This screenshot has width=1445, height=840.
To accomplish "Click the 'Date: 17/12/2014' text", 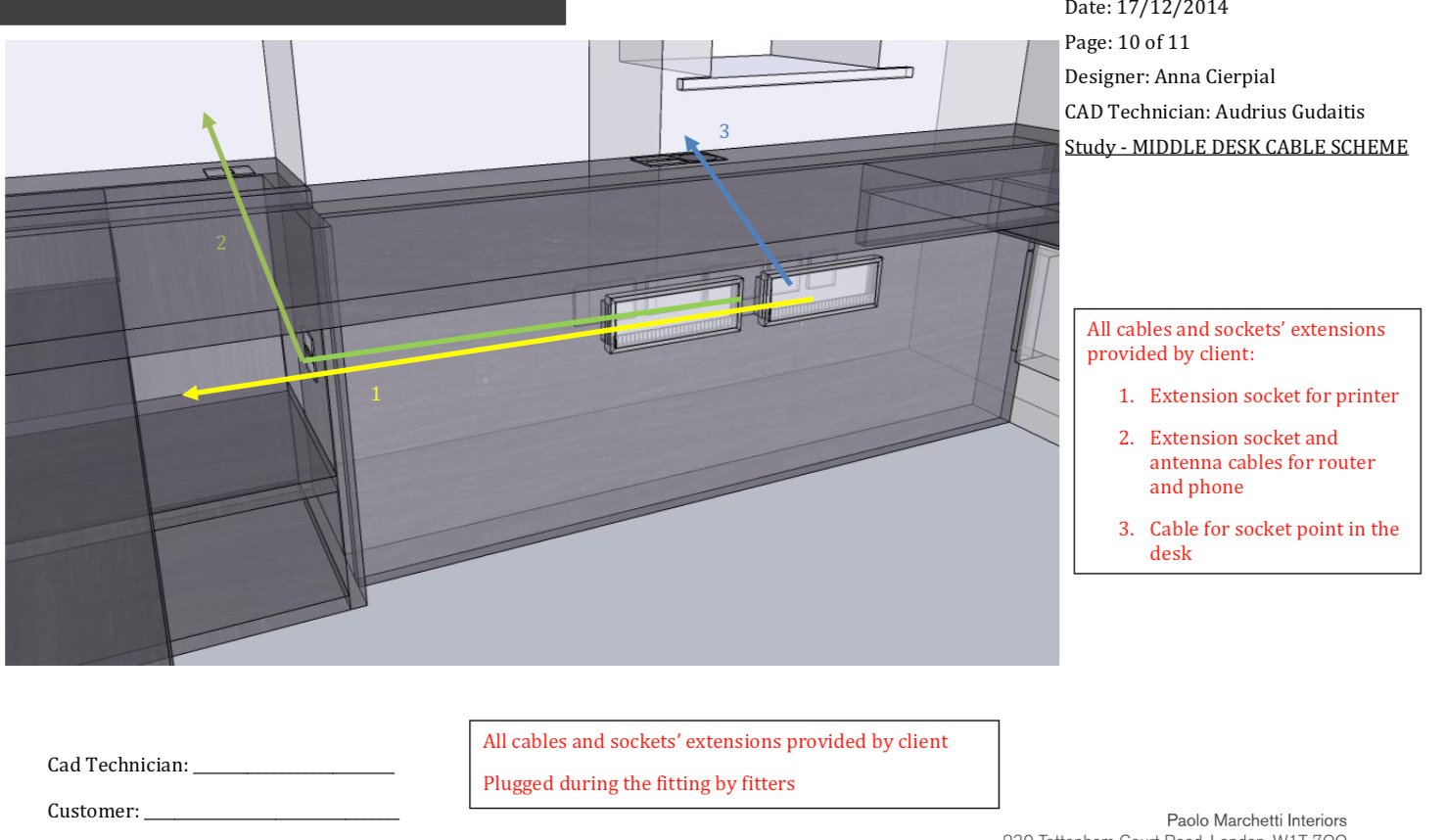I will tap(1145, 8).
